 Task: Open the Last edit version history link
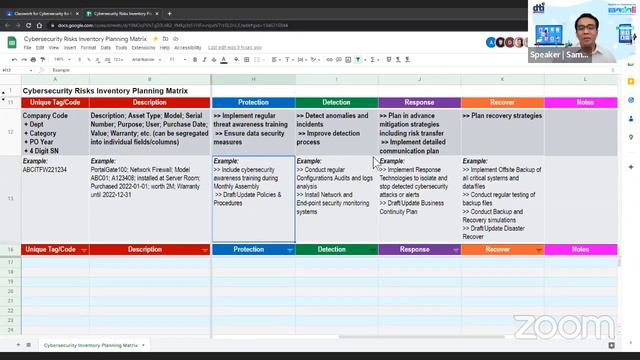[x=235, y=48]
